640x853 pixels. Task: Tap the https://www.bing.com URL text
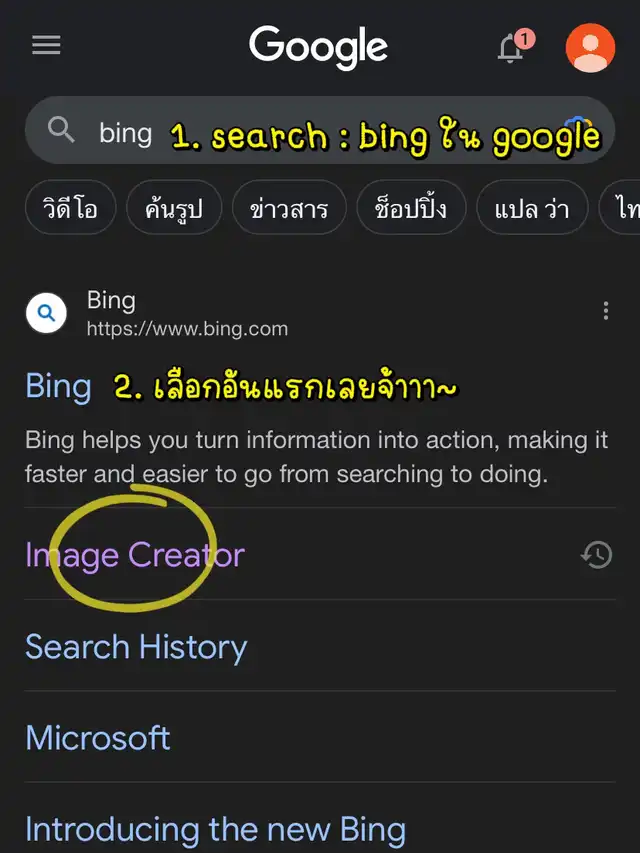click(x=187, y=329)
